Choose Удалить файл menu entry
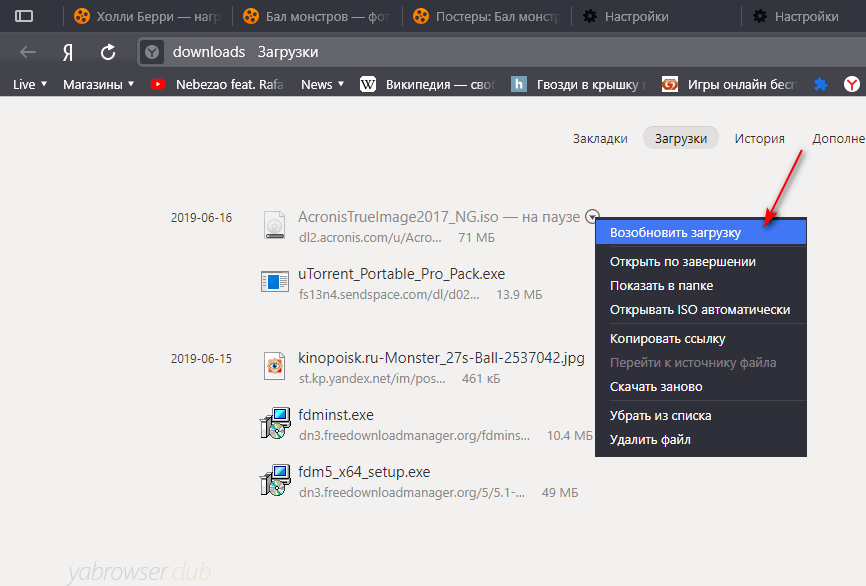This screenshot has width=866, height=586. click(x=701, y=440)
